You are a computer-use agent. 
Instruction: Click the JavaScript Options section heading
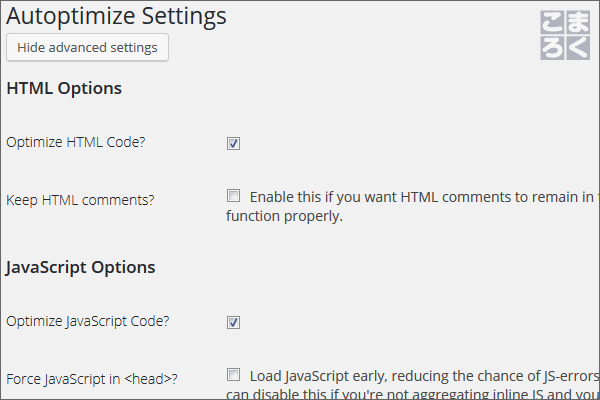(81, 268)
